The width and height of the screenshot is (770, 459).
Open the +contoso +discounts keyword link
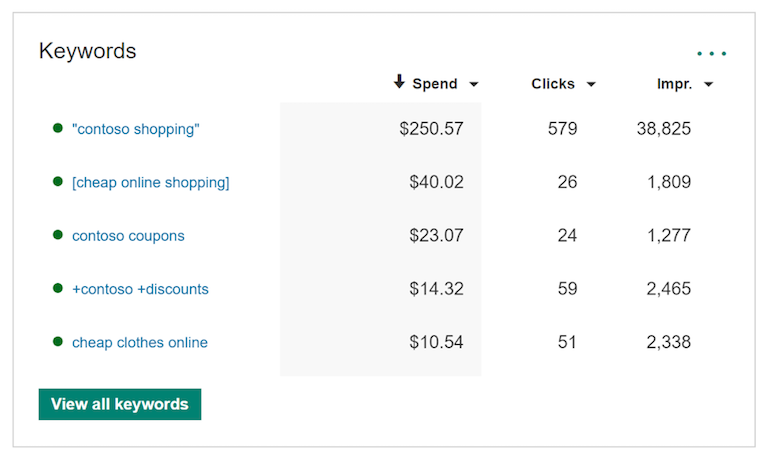(140, 289)
